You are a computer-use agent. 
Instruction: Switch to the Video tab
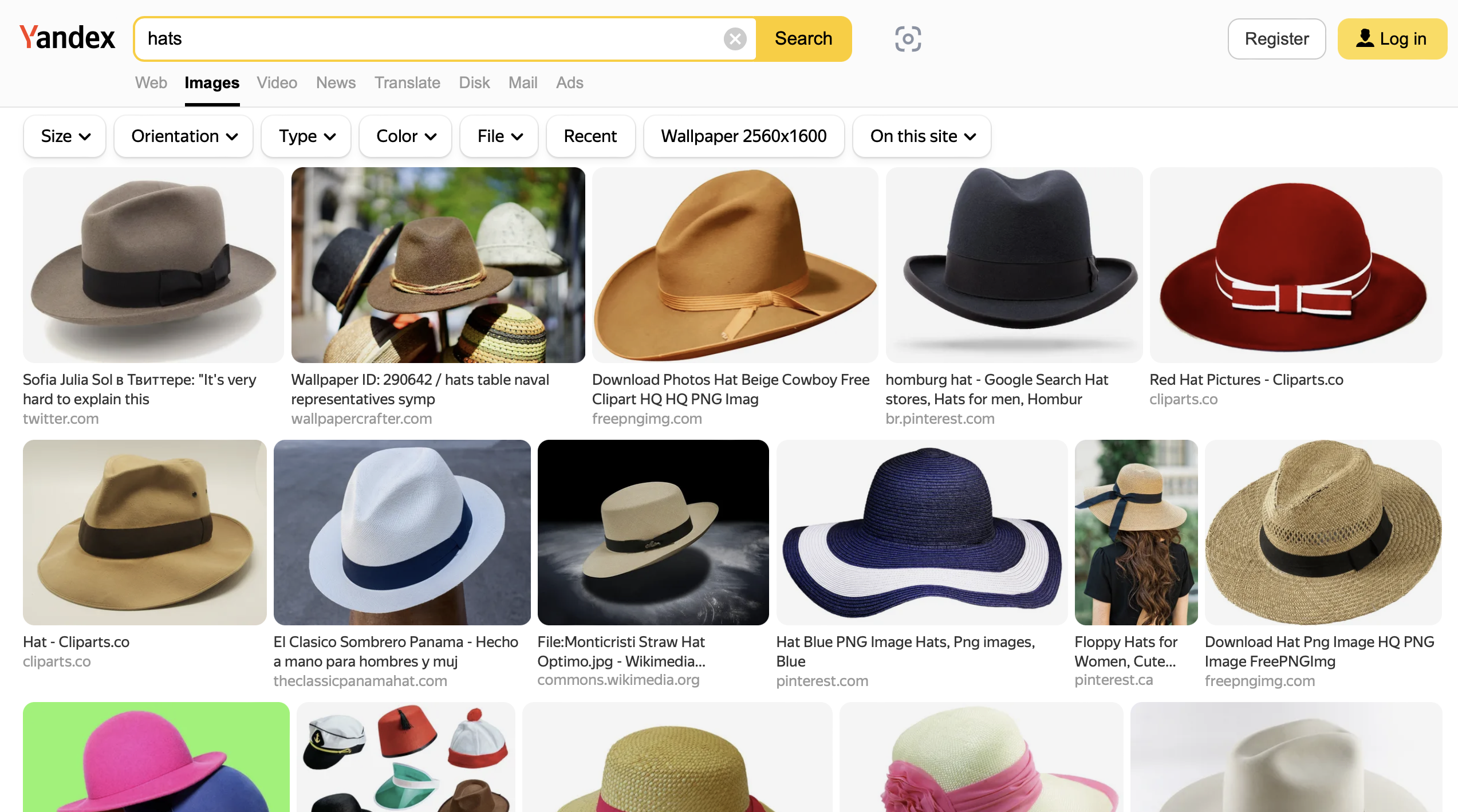[277, 82]
